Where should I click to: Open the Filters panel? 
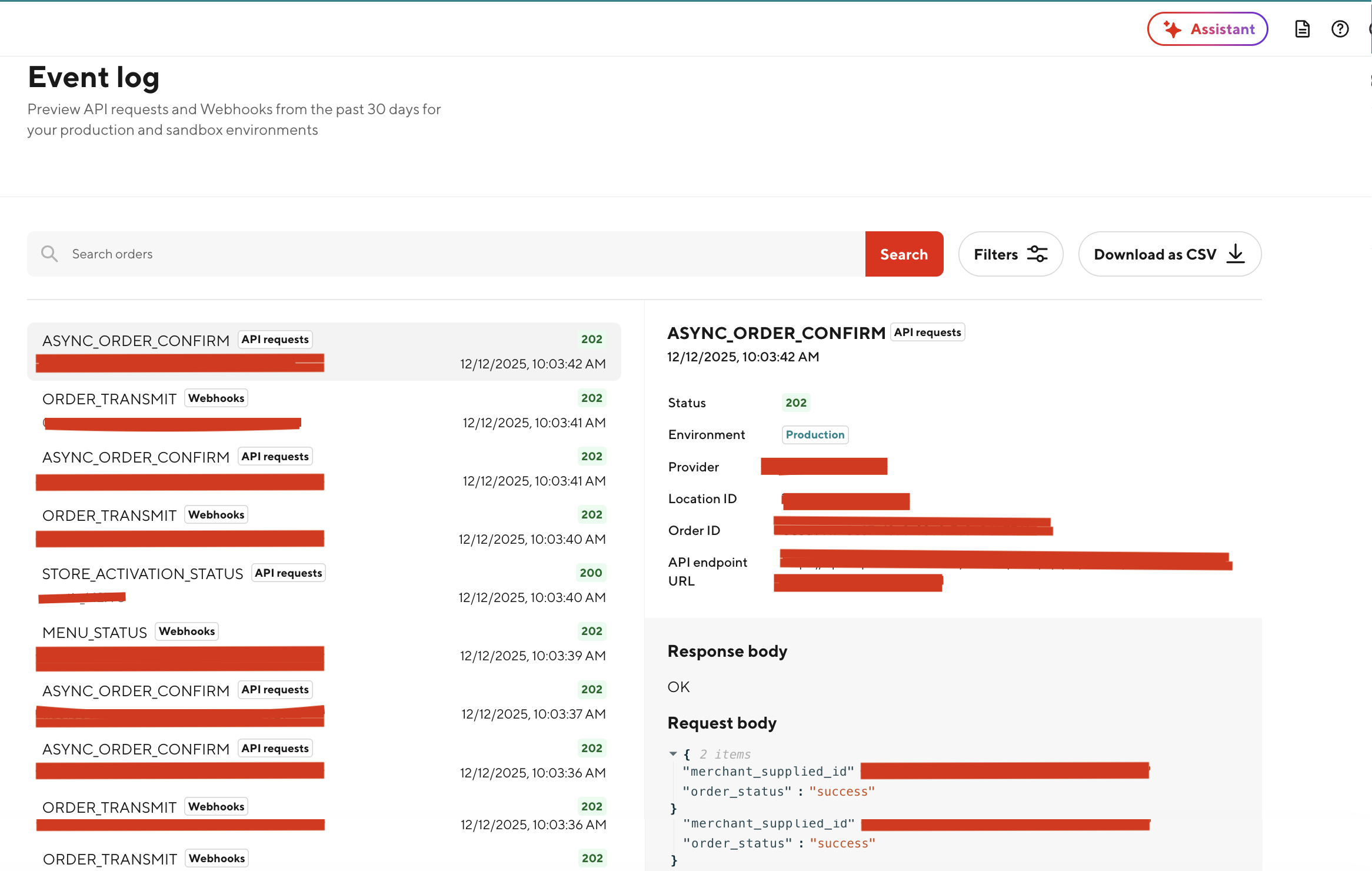click(x=1010, y=254)
